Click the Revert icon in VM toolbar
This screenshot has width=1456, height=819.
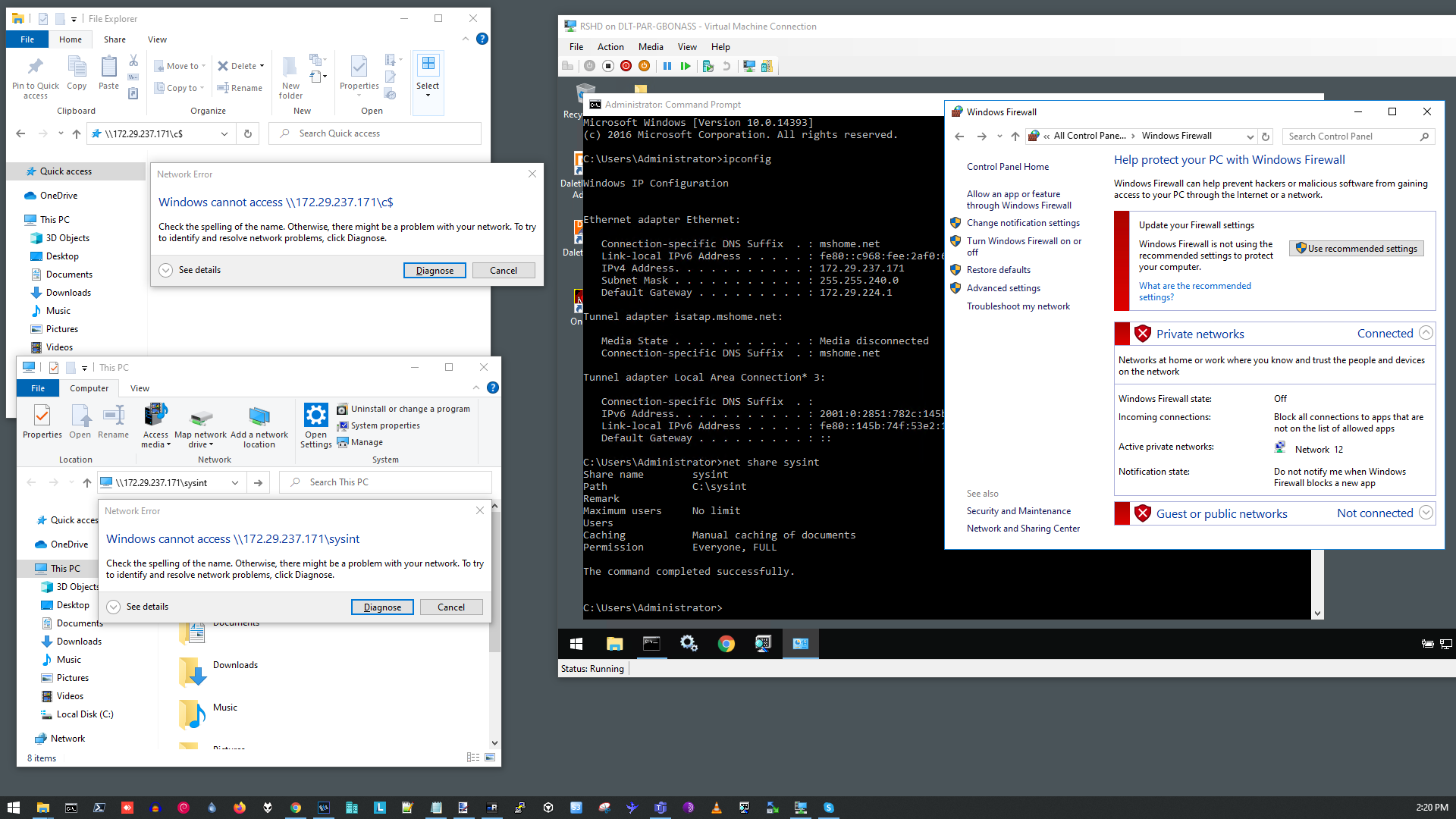coord(726,66)
